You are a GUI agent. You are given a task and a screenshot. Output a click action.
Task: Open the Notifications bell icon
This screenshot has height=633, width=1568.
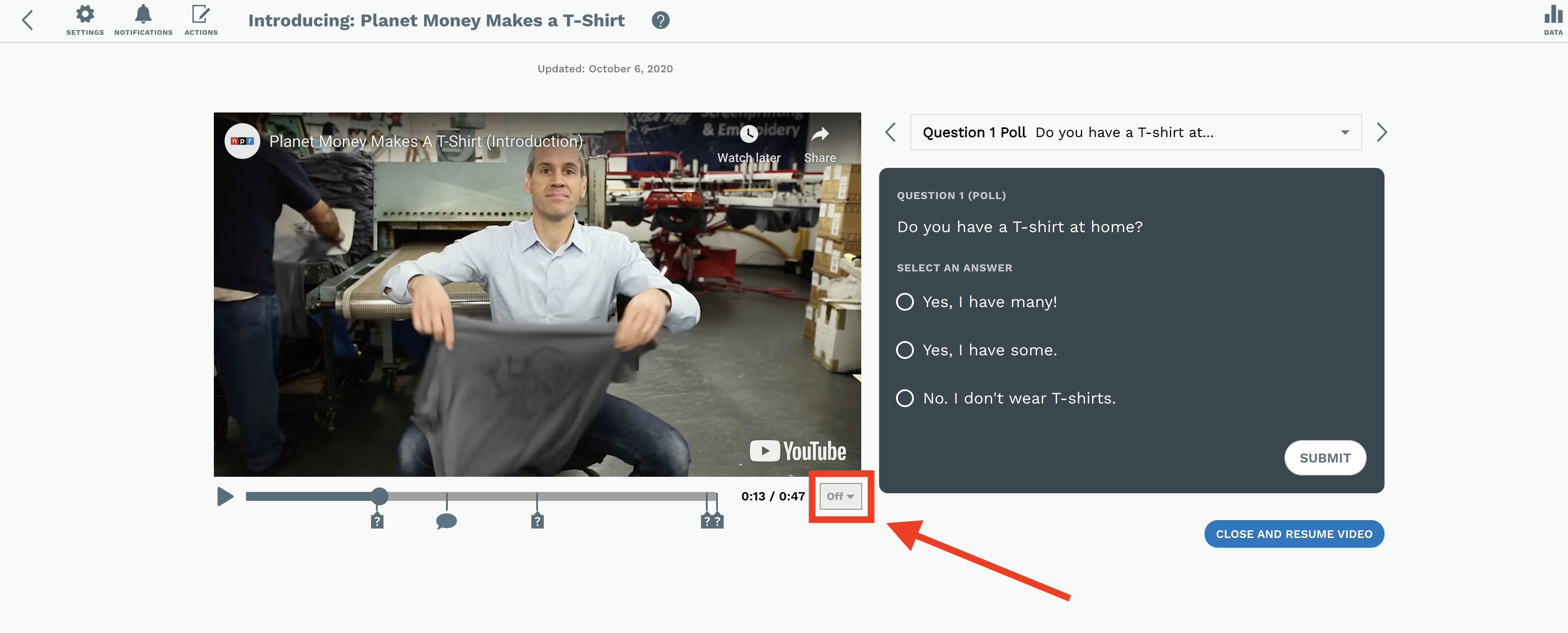[x=143, y=15]
